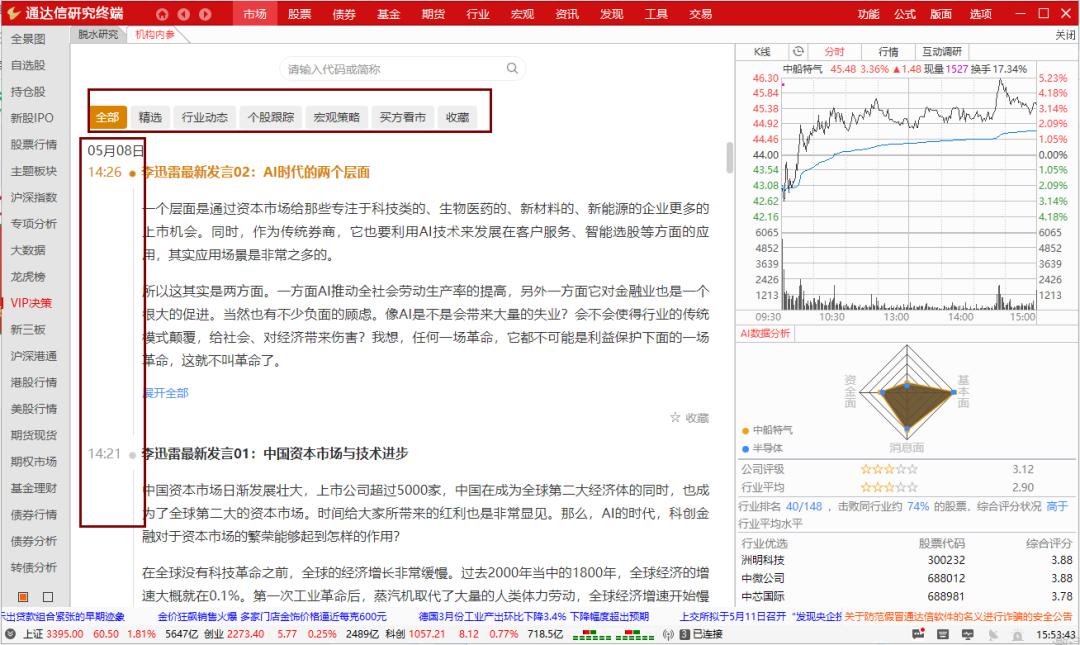Image resolution: width=1080 pixels, height=645 pixels.
Task: Expand the article with 展开全部
Action: (166, 394)
